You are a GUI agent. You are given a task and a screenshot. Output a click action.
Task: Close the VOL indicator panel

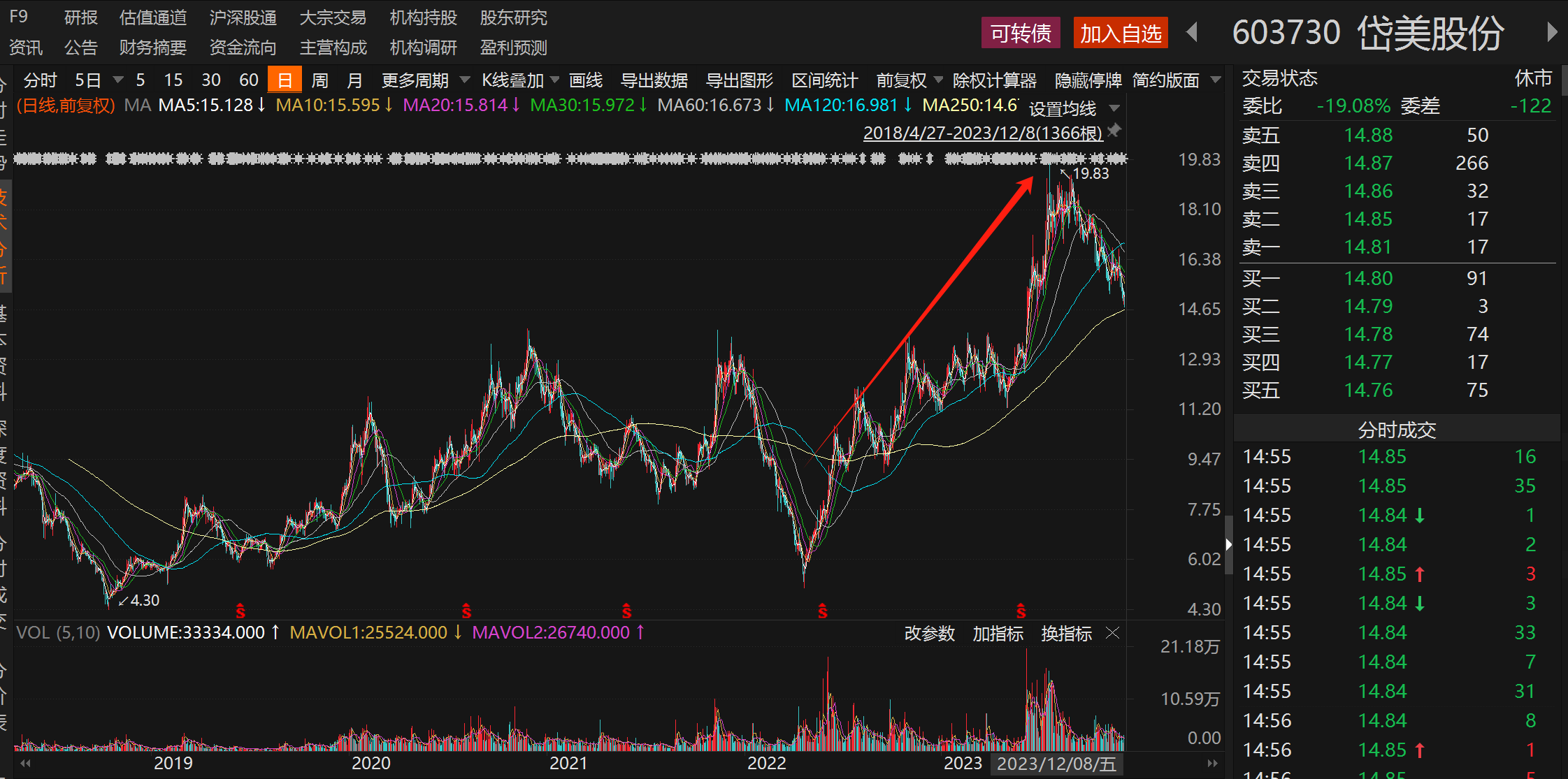point(1113,633)
